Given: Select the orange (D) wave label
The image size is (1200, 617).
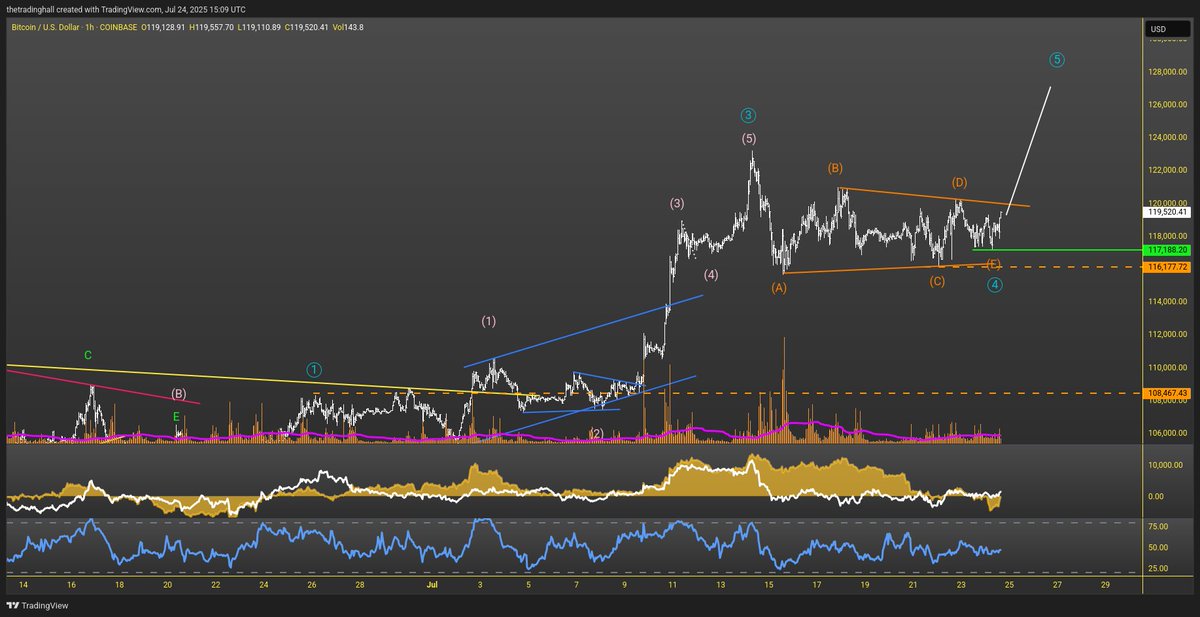Looking at the screenshot, I should [959, 182].
